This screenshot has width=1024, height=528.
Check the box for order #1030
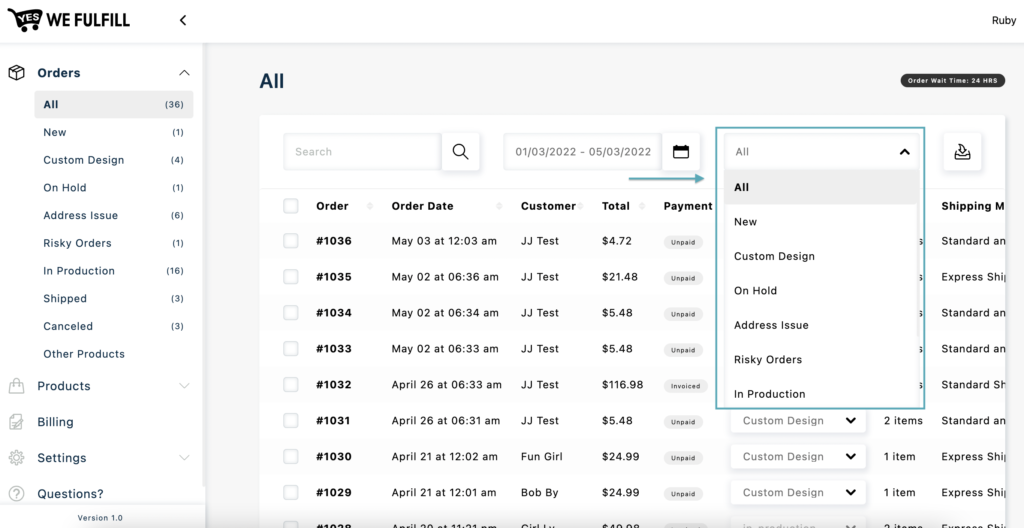(291, 457)
